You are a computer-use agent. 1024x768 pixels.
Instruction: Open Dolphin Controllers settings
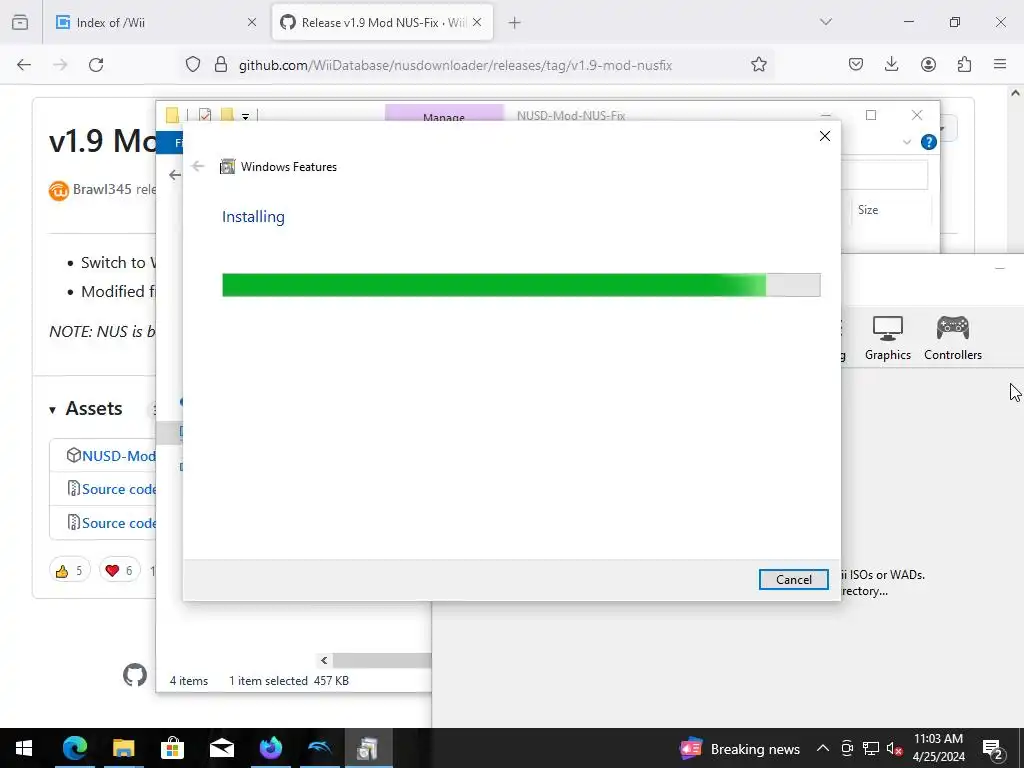(953, 338)
